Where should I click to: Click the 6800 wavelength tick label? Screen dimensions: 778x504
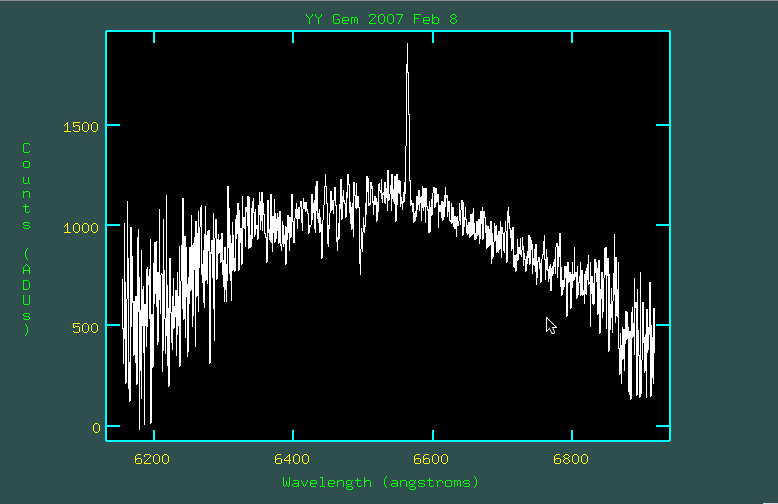(x=571, y=459)
